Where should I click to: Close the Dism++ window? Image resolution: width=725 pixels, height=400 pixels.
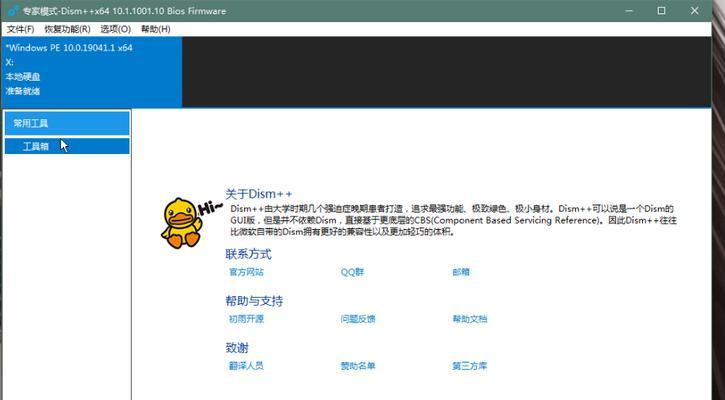click(x=694, y=11)
